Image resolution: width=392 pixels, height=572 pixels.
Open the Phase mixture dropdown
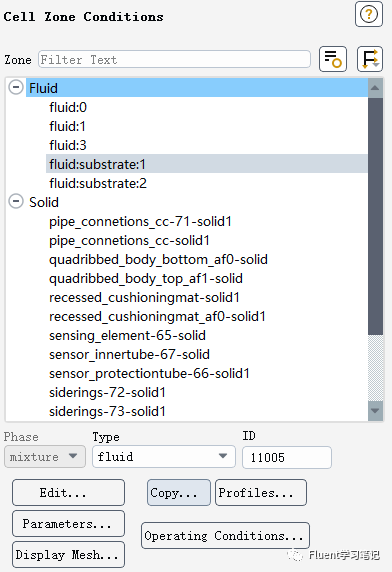[45, 456]
